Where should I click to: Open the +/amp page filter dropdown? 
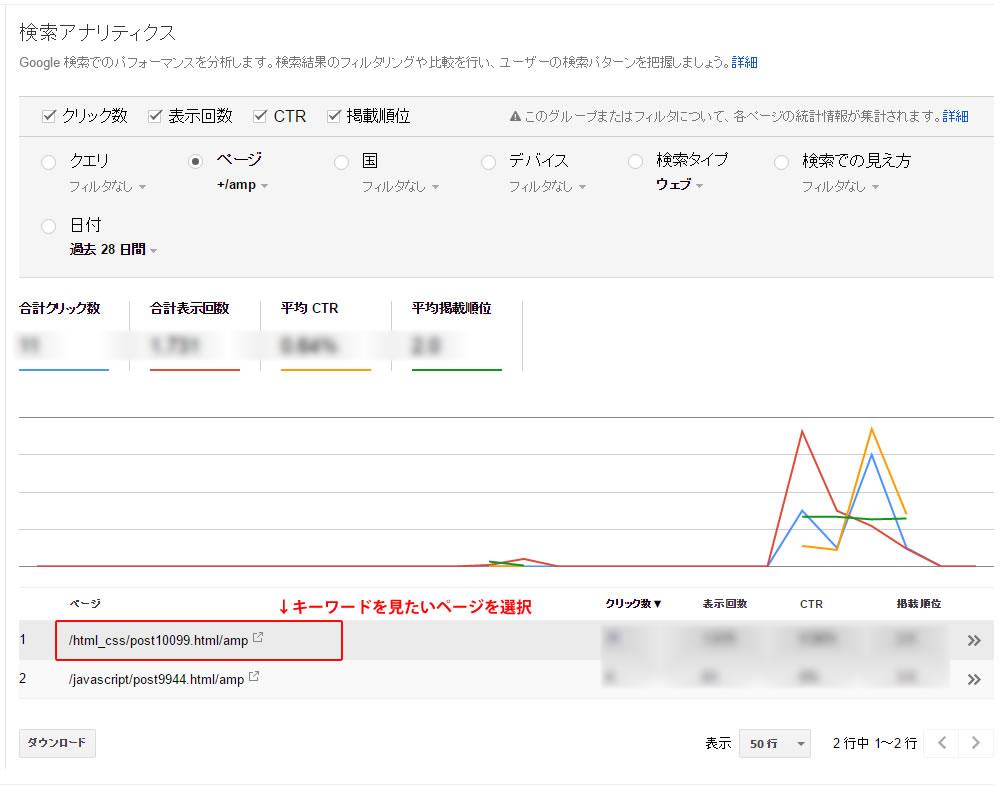[x=242, y=185]
